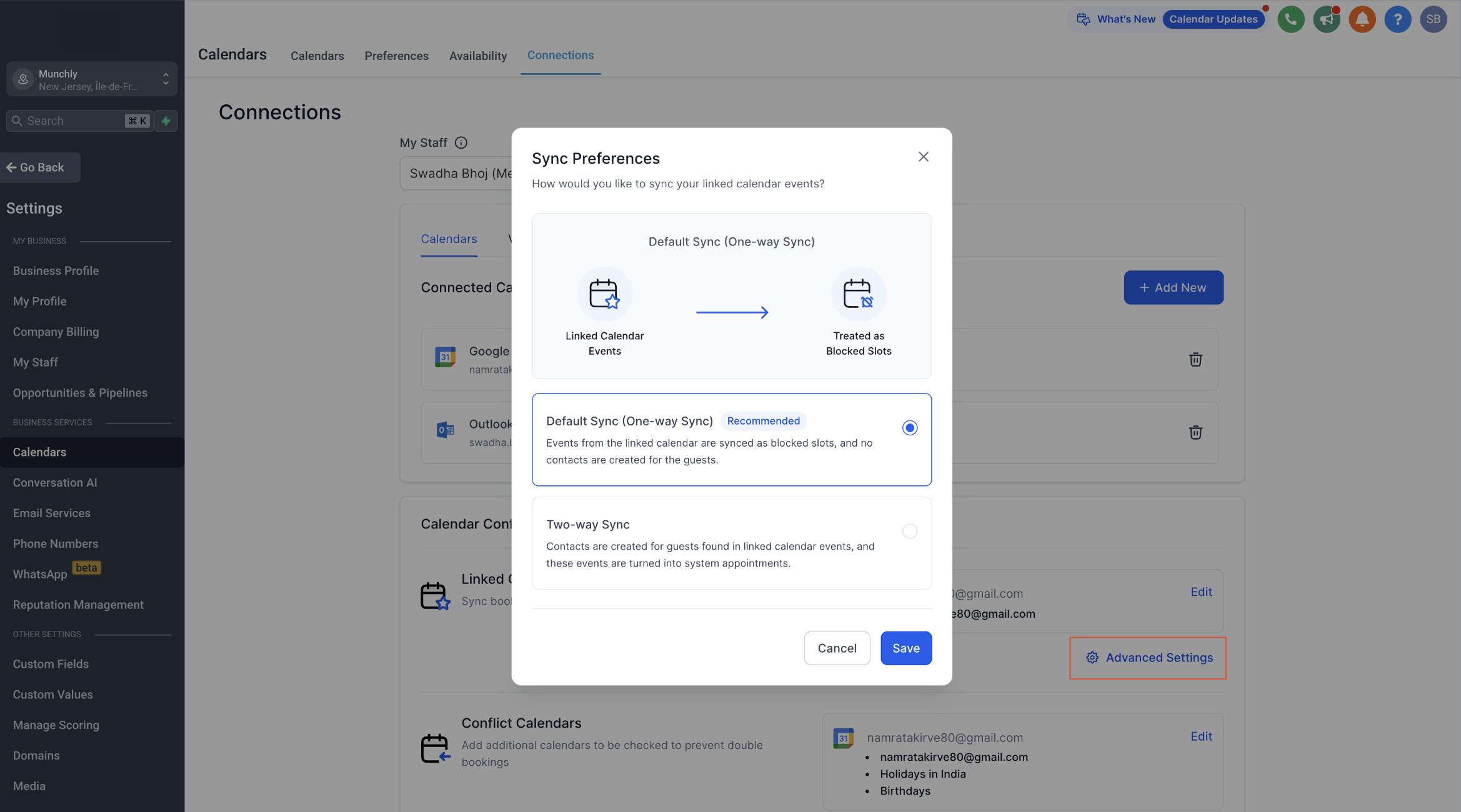The image size is (1461, 812).
Task: Open the help question mark icon
Action: pos(1398,19)
